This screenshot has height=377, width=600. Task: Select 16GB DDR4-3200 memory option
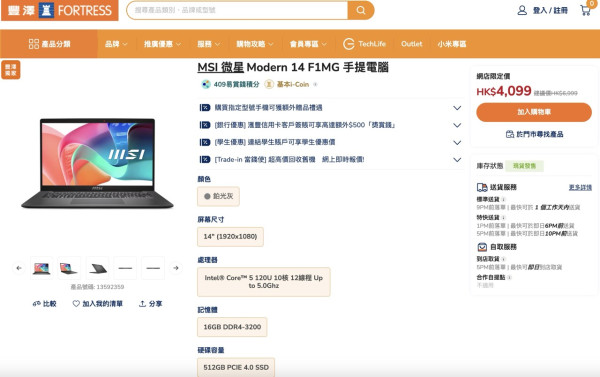pos(232,327)
